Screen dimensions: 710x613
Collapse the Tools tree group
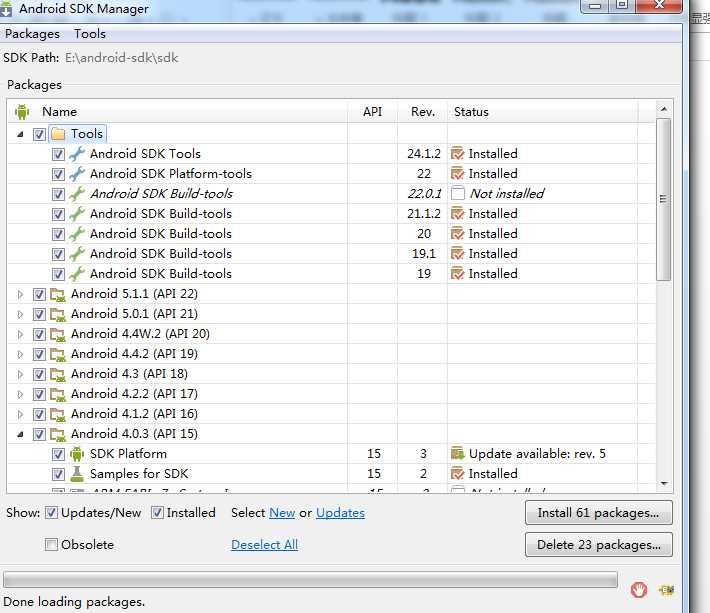click(x=20, y=134)
